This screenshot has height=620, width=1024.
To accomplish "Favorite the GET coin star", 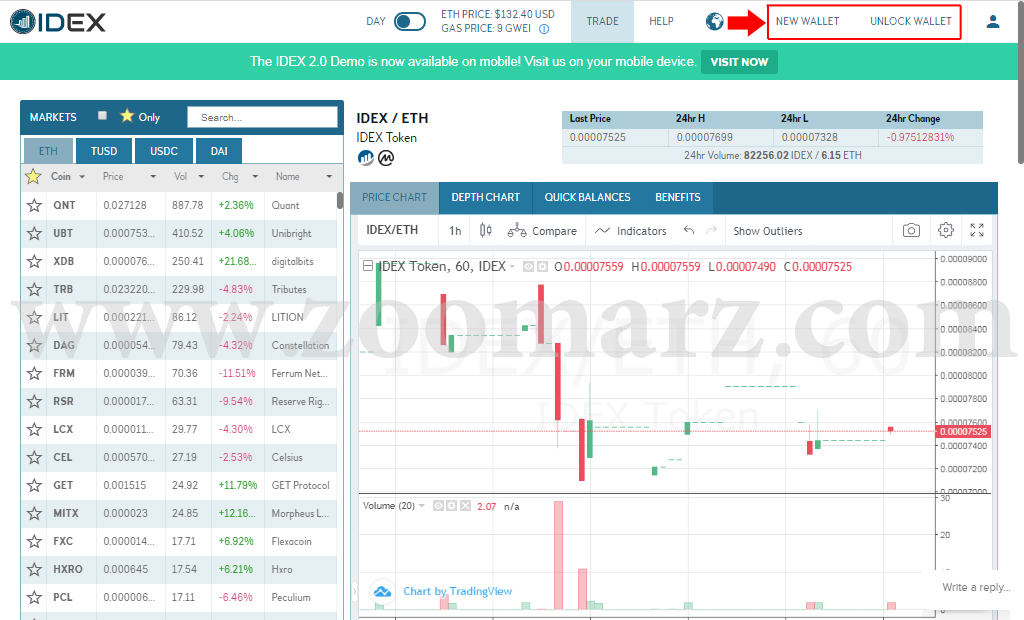I will pos(34,485).
